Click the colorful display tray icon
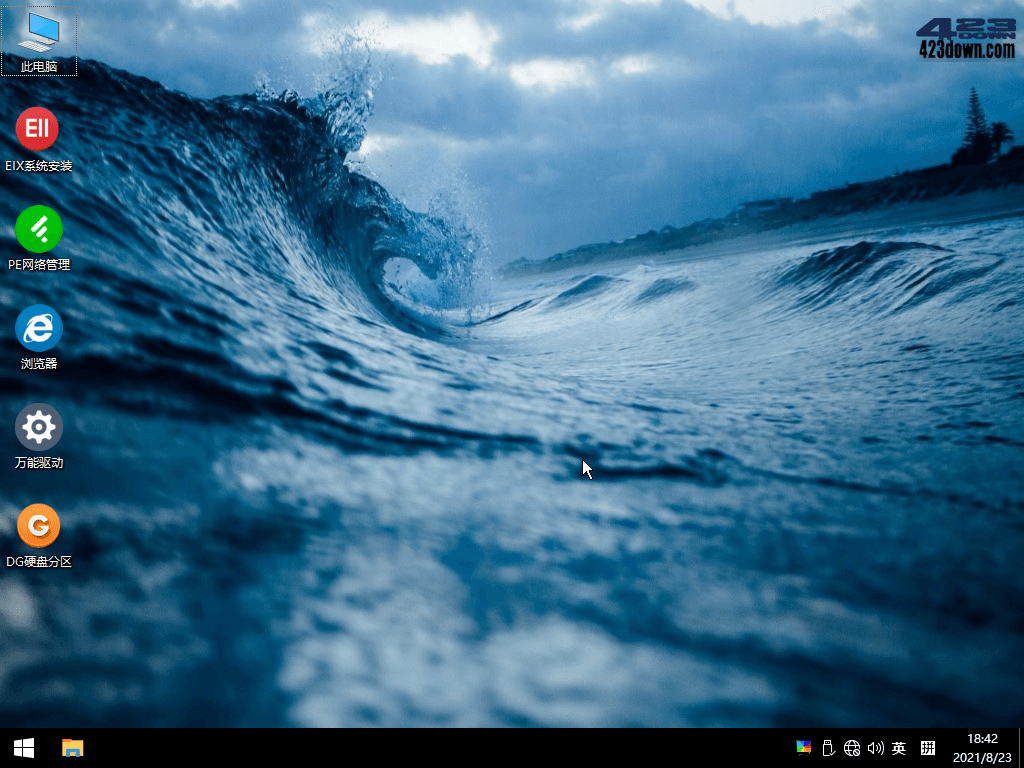This screenshot has width=1024, height=768. pos(803,747)
